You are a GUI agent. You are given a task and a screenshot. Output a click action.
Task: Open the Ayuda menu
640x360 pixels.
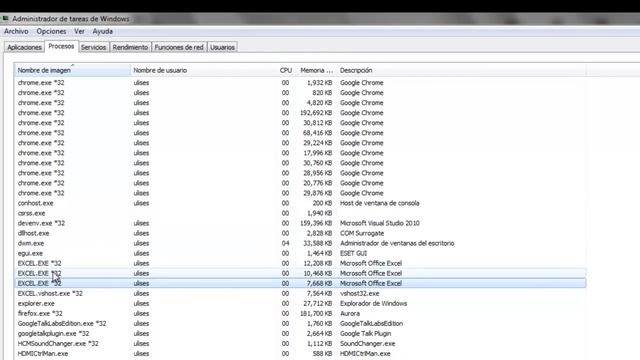[102, 31]
